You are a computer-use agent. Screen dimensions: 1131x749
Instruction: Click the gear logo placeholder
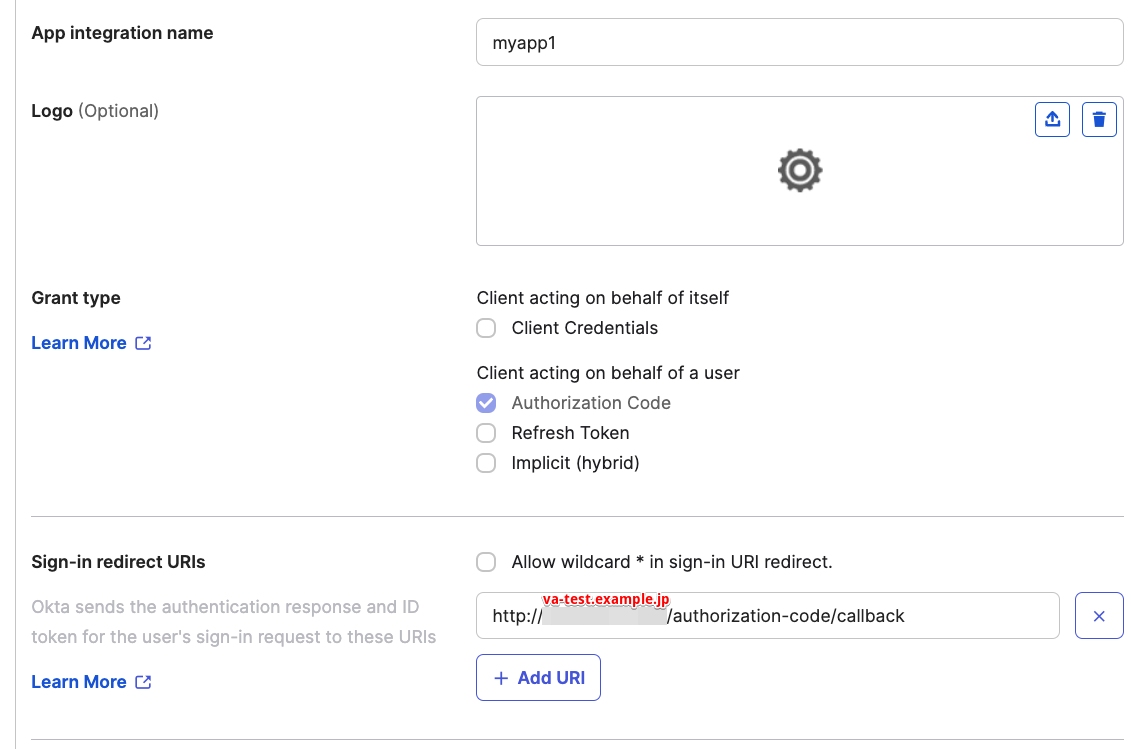[799, 170]
